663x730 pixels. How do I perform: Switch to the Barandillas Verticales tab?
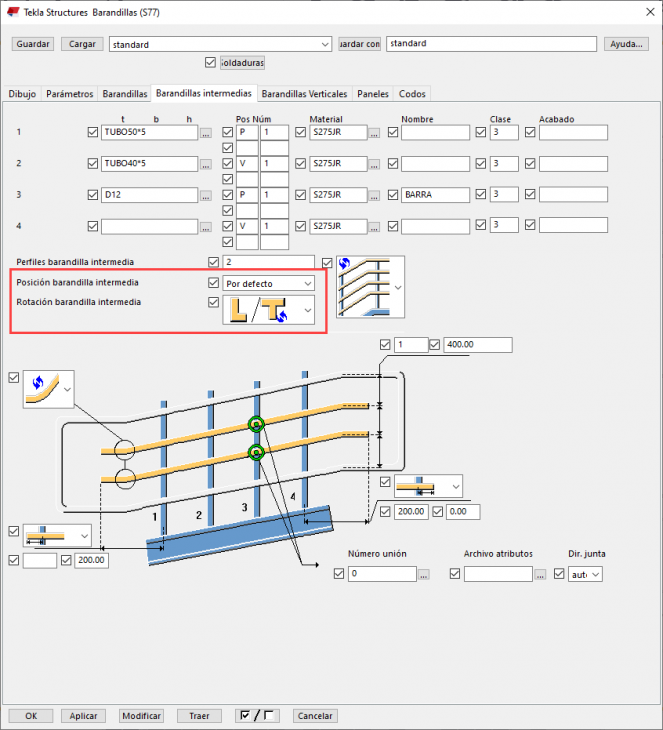click(x=304, y=94)
